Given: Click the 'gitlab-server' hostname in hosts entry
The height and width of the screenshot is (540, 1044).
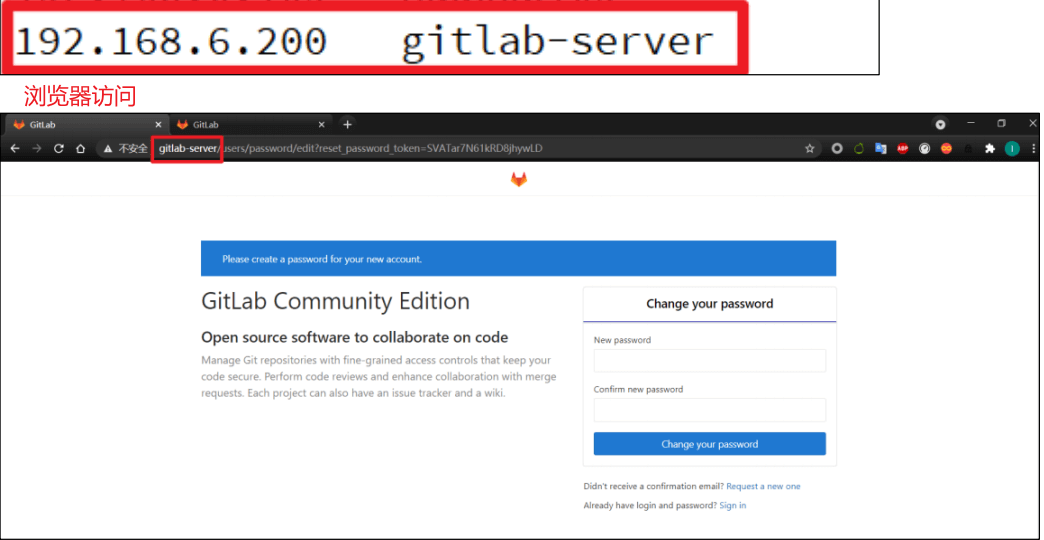Looking at the screenshot, I should (x=557, y=41).
